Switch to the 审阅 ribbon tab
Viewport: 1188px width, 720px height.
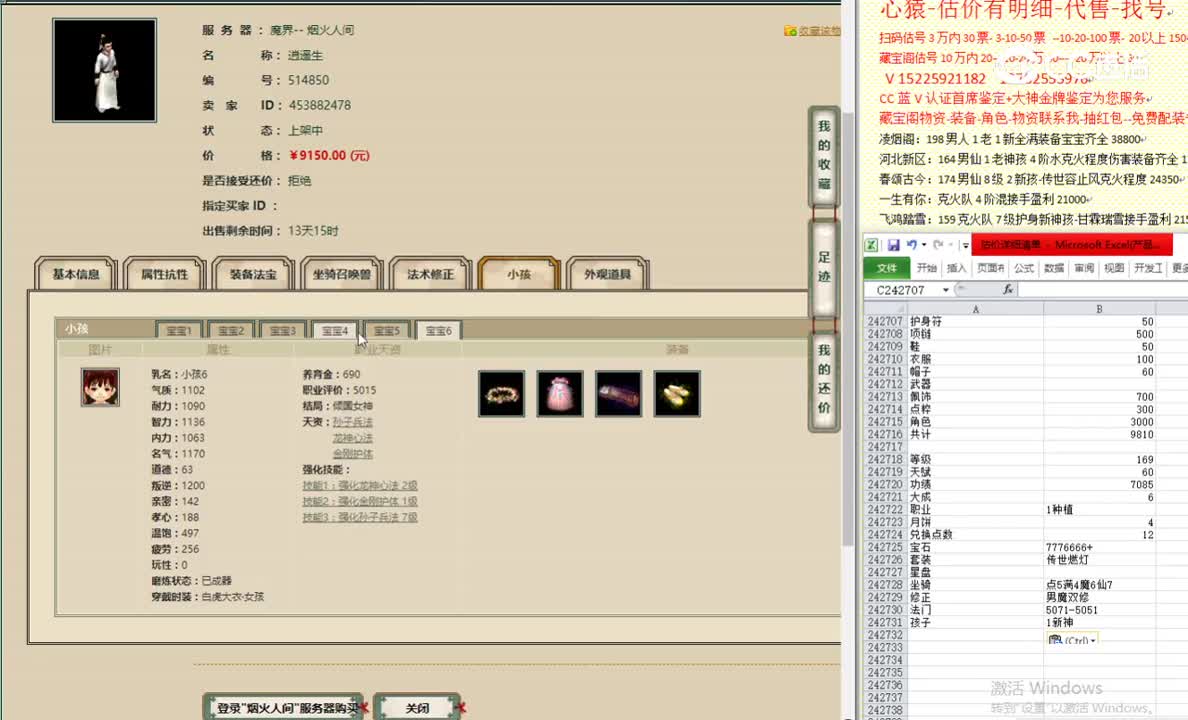click(1084, 268)
